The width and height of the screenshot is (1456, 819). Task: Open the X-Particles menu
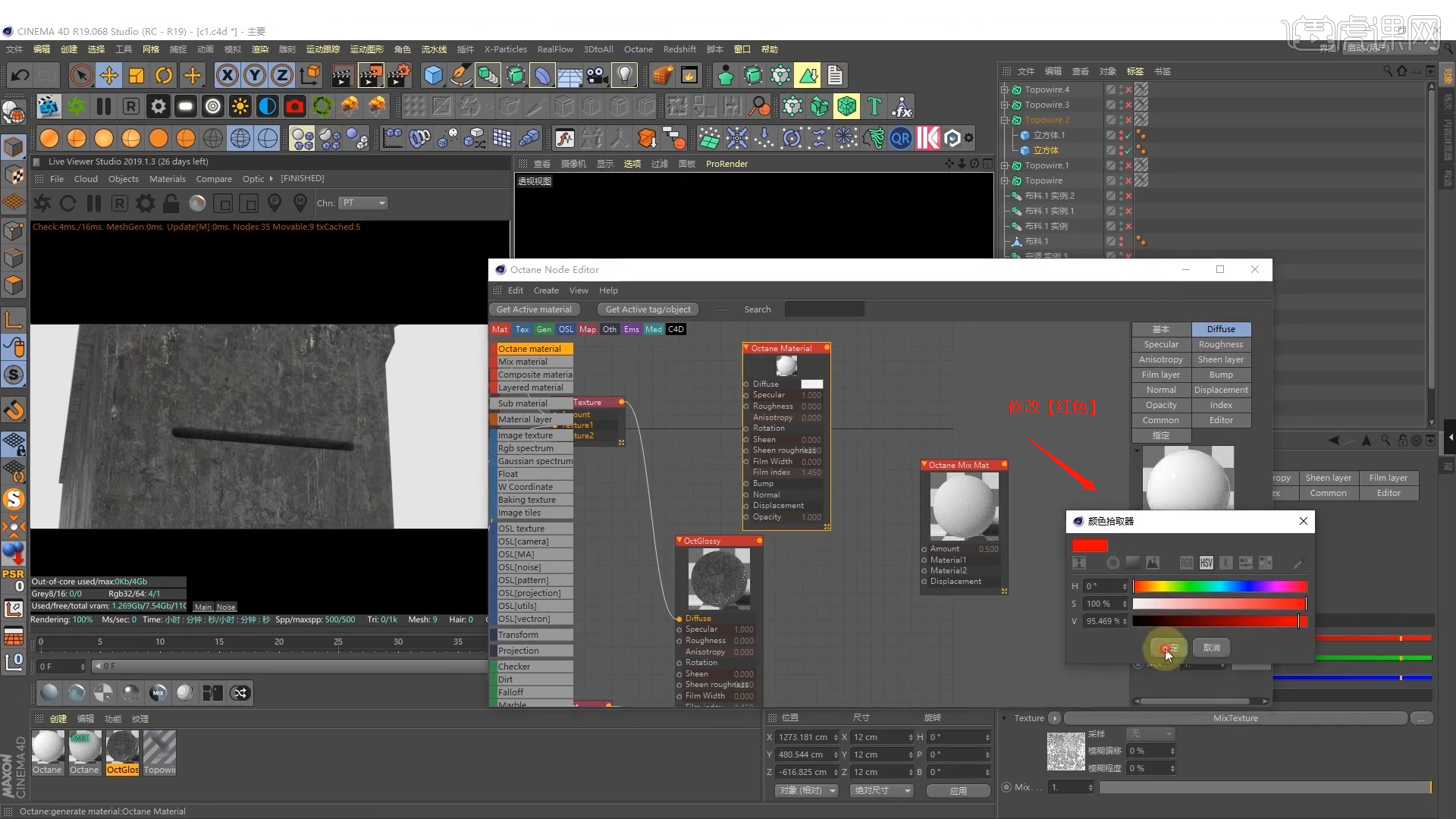pyautogui.click(x=506, y=49)
